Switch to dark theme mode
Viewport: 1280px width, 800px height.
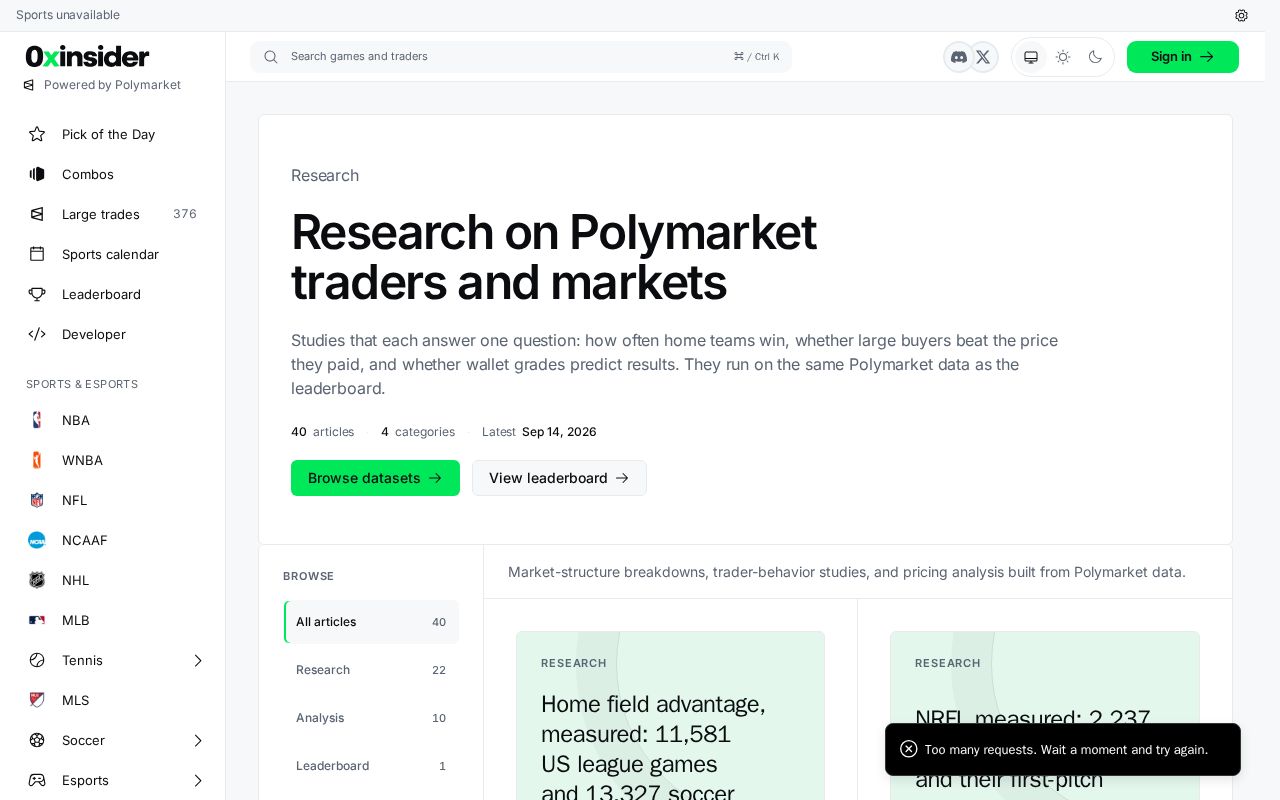point(1095,57)
